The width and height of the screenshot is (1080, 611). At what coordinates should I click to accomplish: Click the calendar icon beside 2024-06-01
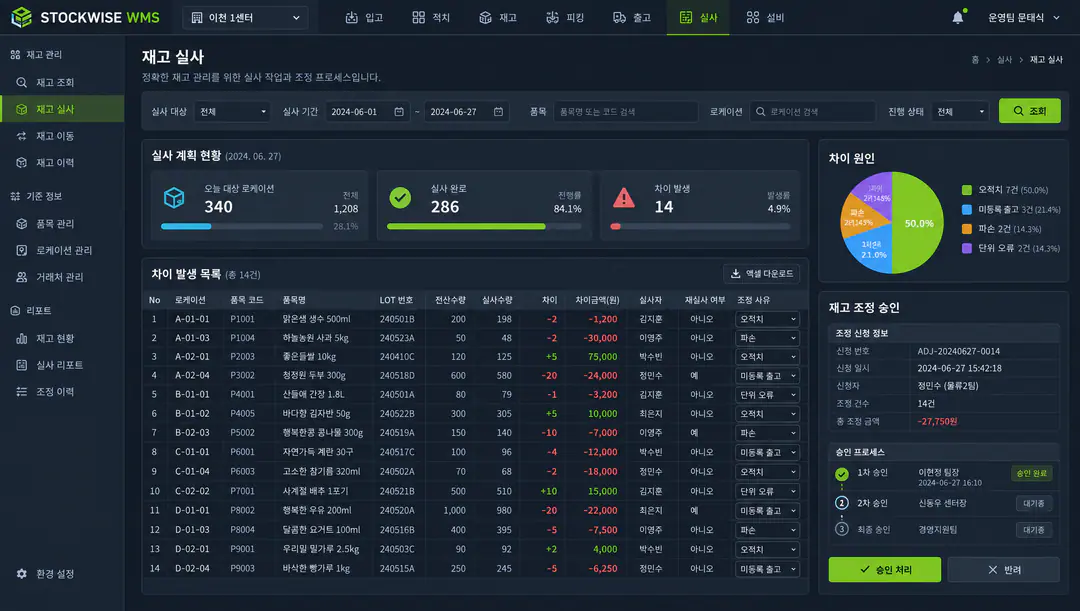[399, 112]
